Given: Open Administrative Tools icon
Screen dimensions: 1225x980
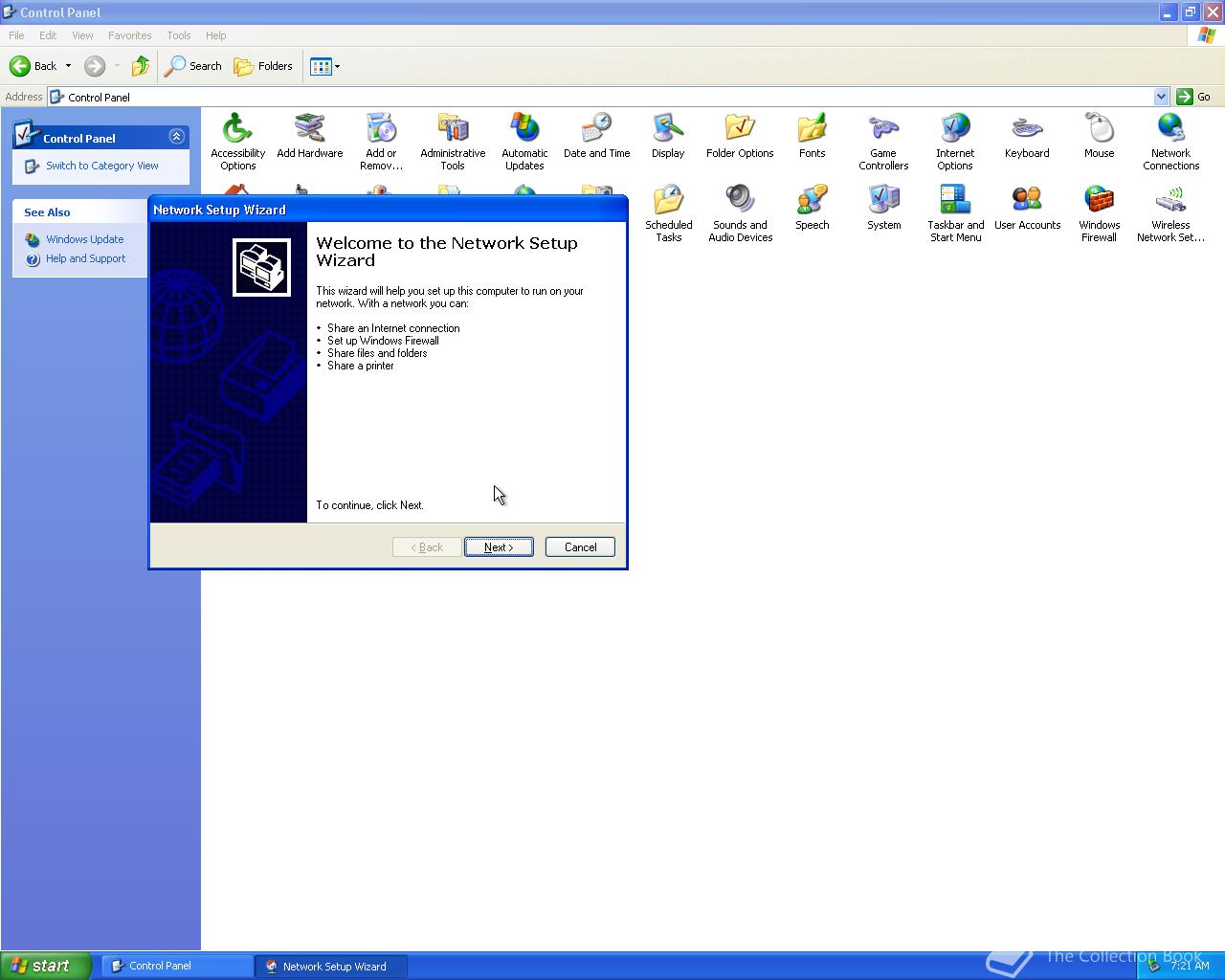Looking at the screenshot, I should [453, 142].
